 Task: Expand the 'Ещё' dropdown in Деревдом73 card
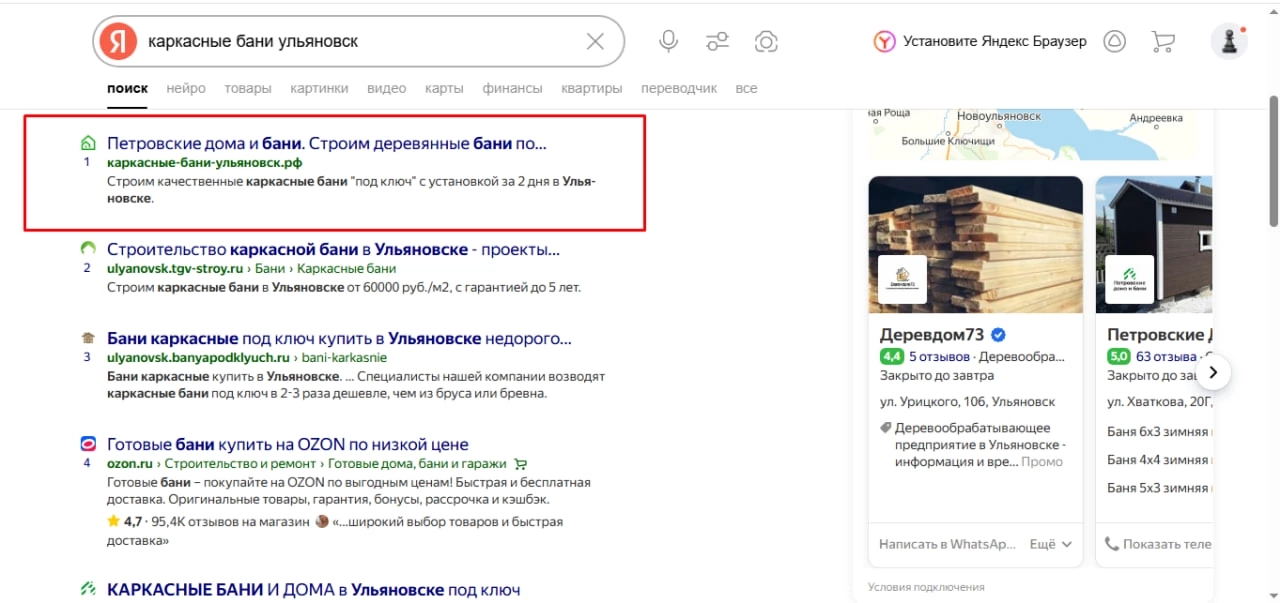click(x=1051, y=544)
